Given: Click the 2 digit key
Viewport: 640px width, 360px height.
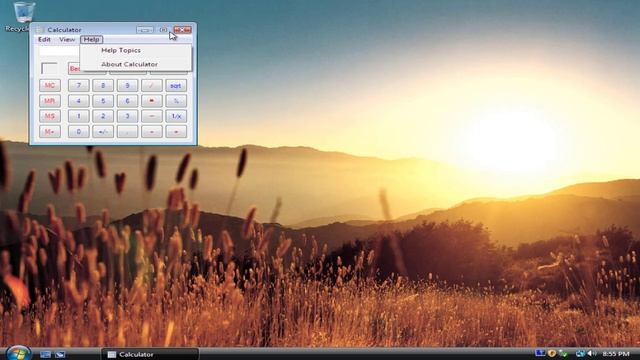Looking at the screenshot, I should pyautogui.click(x=103, y=116).
